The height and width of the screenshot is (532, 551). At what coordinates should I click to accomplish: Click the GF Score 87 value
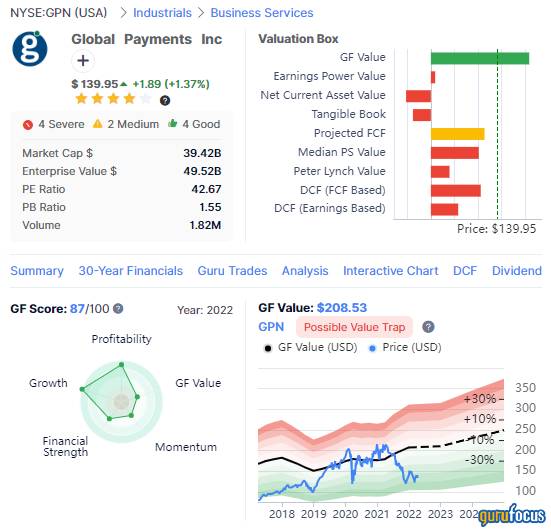coord(77,309)
